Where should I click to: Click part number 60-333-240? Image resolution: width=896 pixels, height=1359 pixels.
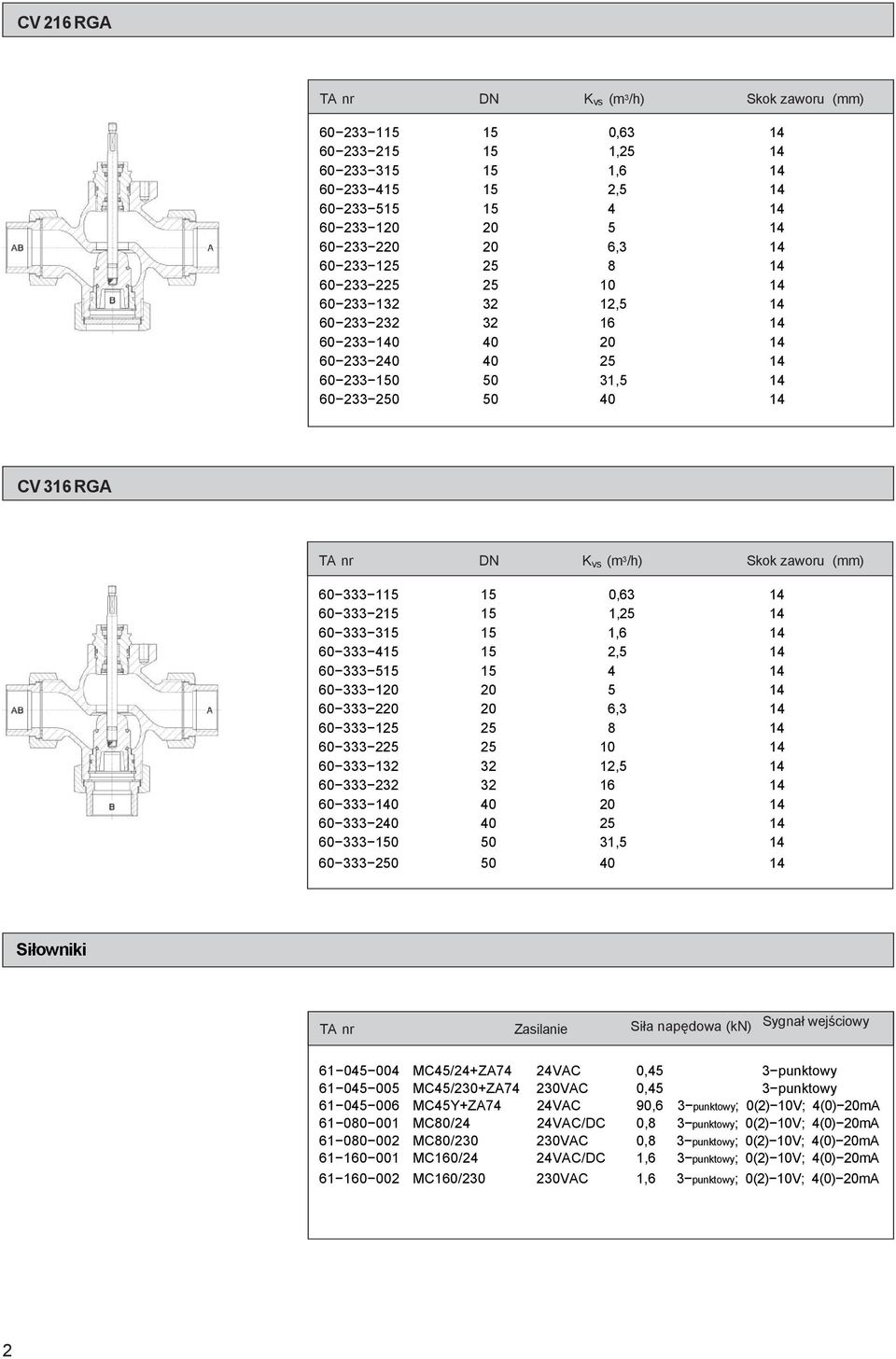click(x=358, y=823)
